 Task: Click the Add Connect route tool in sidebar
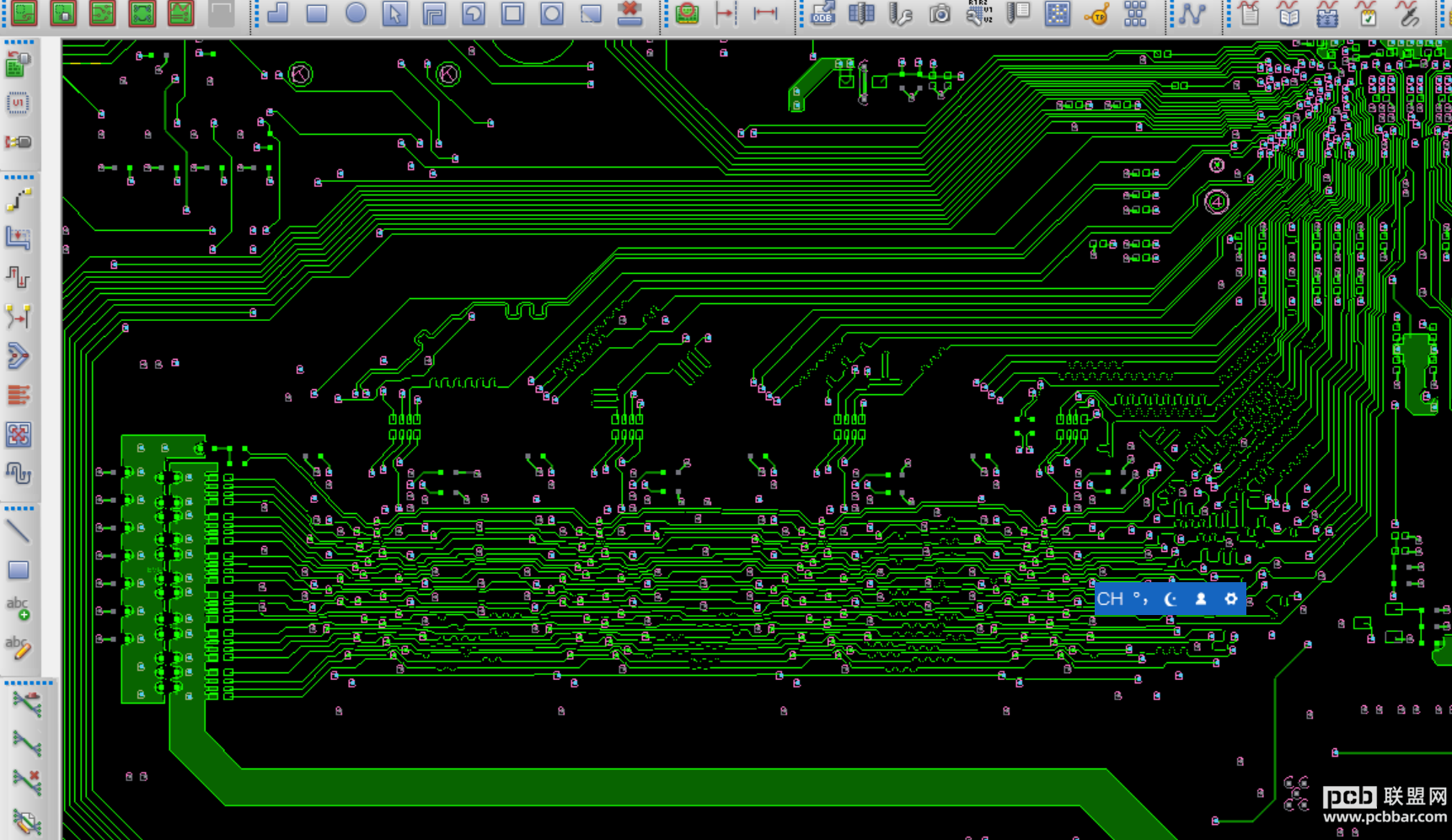pyautogui.click(x=19, y=200)
